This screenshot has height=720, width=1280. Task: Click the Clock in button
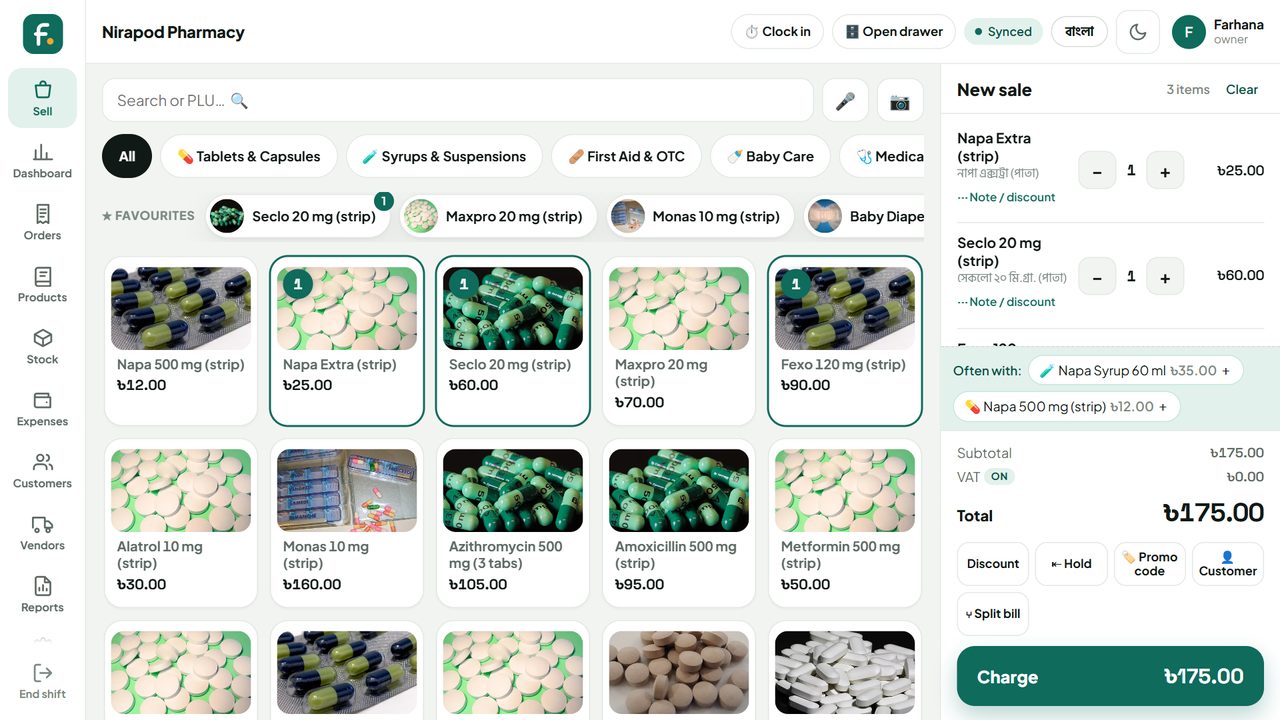tap(777, 32)
